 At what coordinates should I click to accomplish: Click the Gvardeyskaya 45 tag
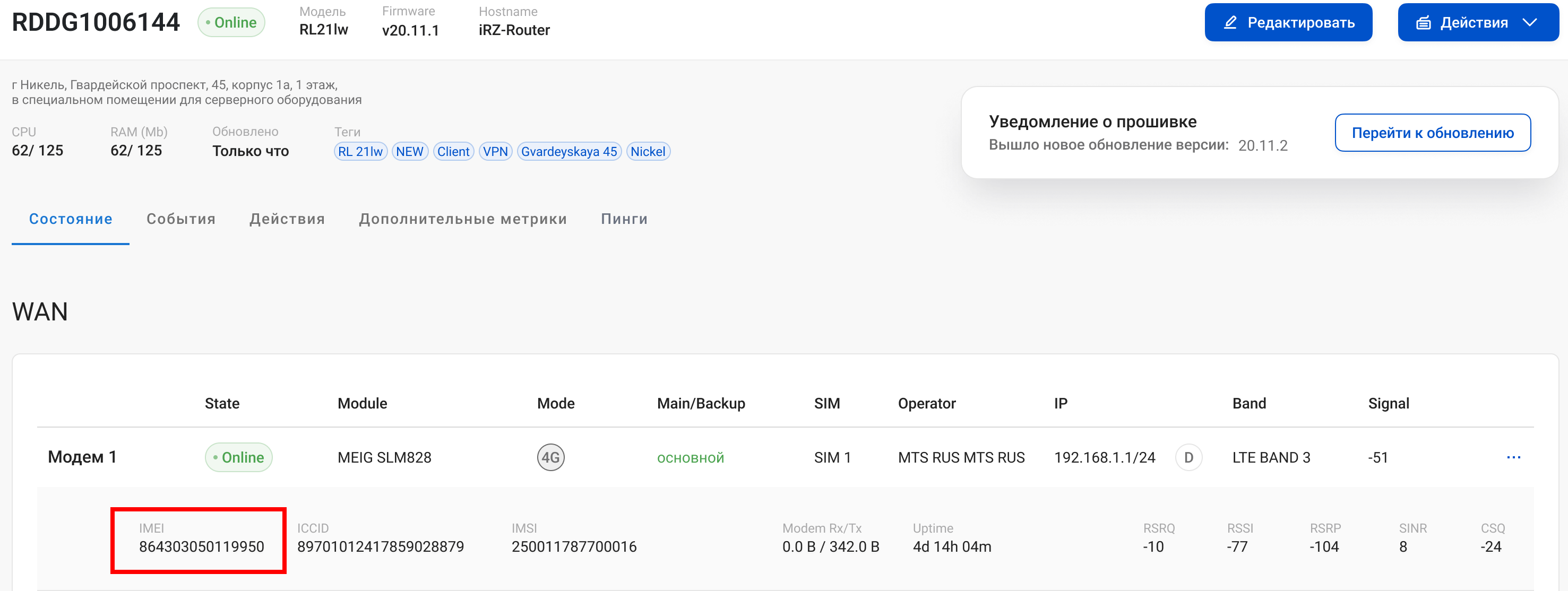pyautogui.click(x=568, y=152)
